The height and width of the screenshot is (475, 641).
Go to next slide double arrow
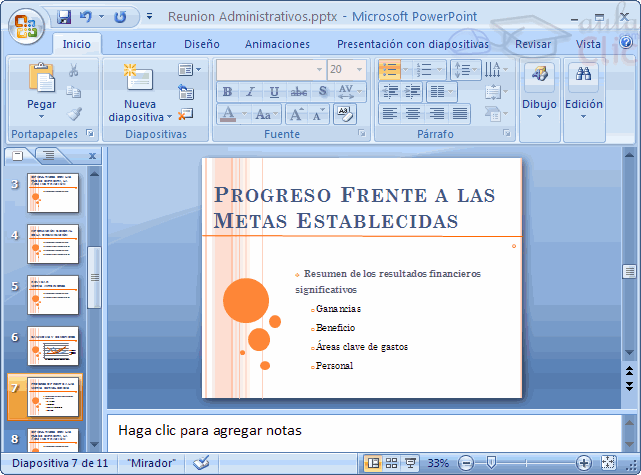(630, 386)
